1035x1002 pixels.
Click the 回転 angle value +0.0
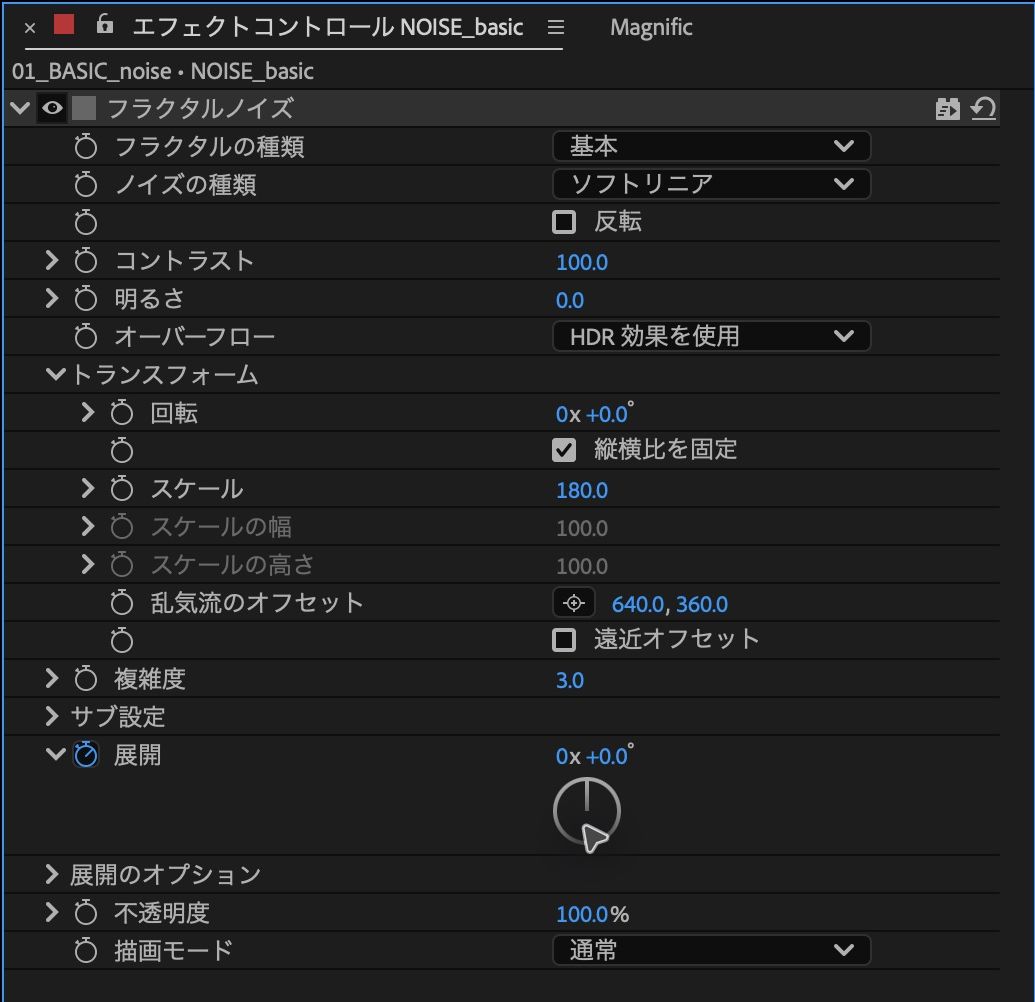click(607, 415)
